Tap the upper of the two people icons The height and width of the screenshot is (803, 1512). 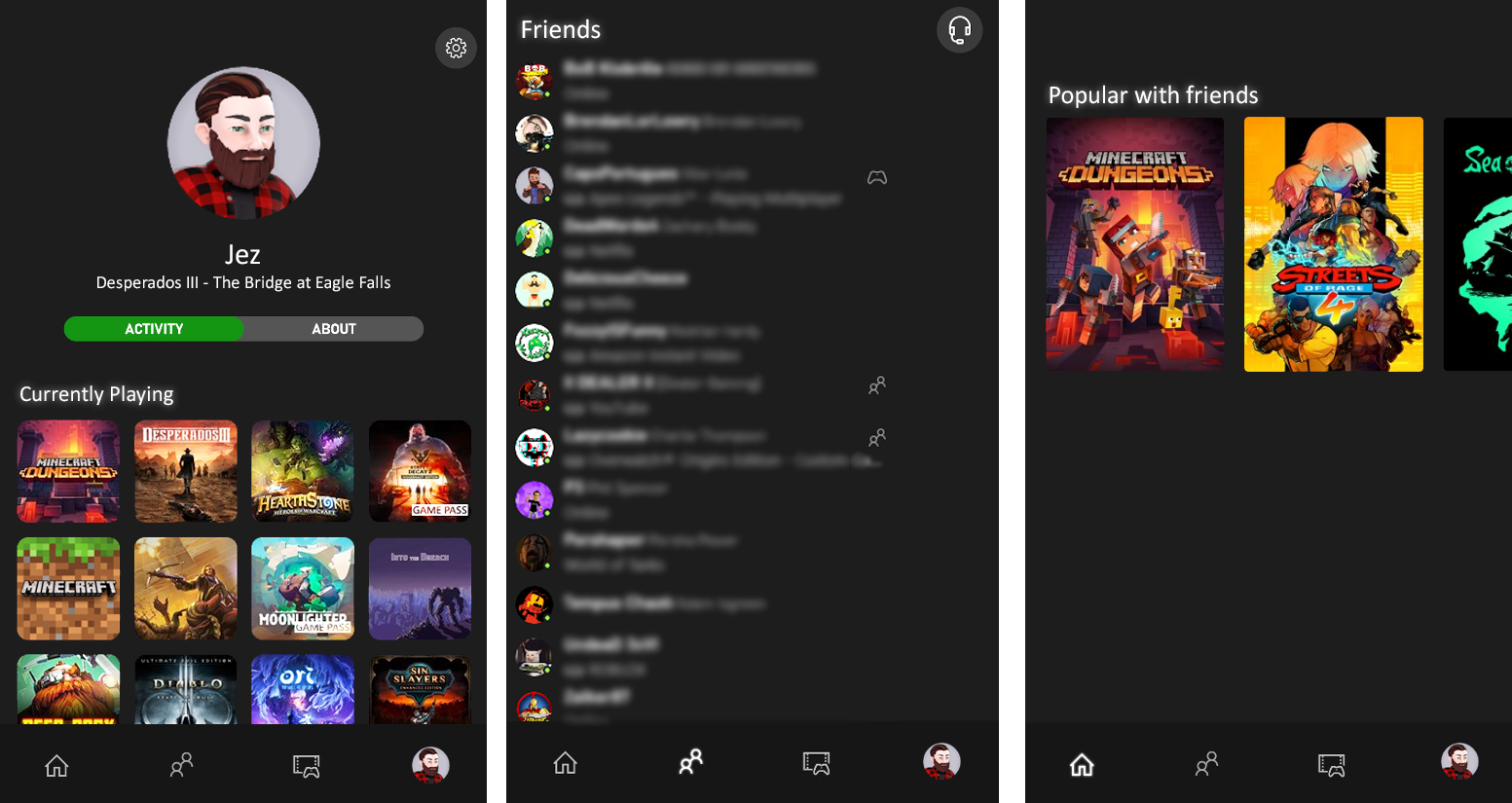877,385
